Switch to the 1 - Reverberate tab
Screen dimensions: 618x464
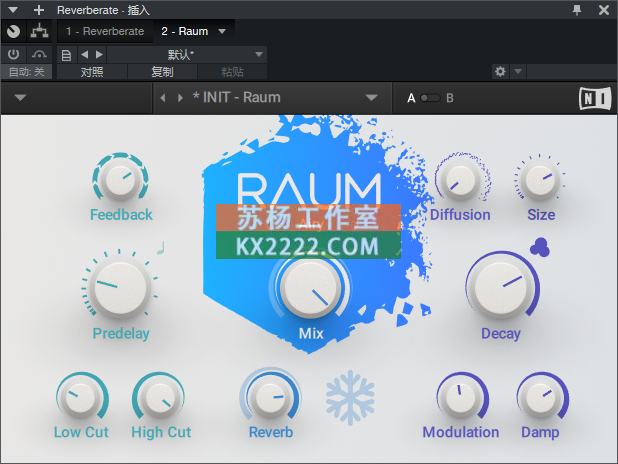click(x=105, y=31)
